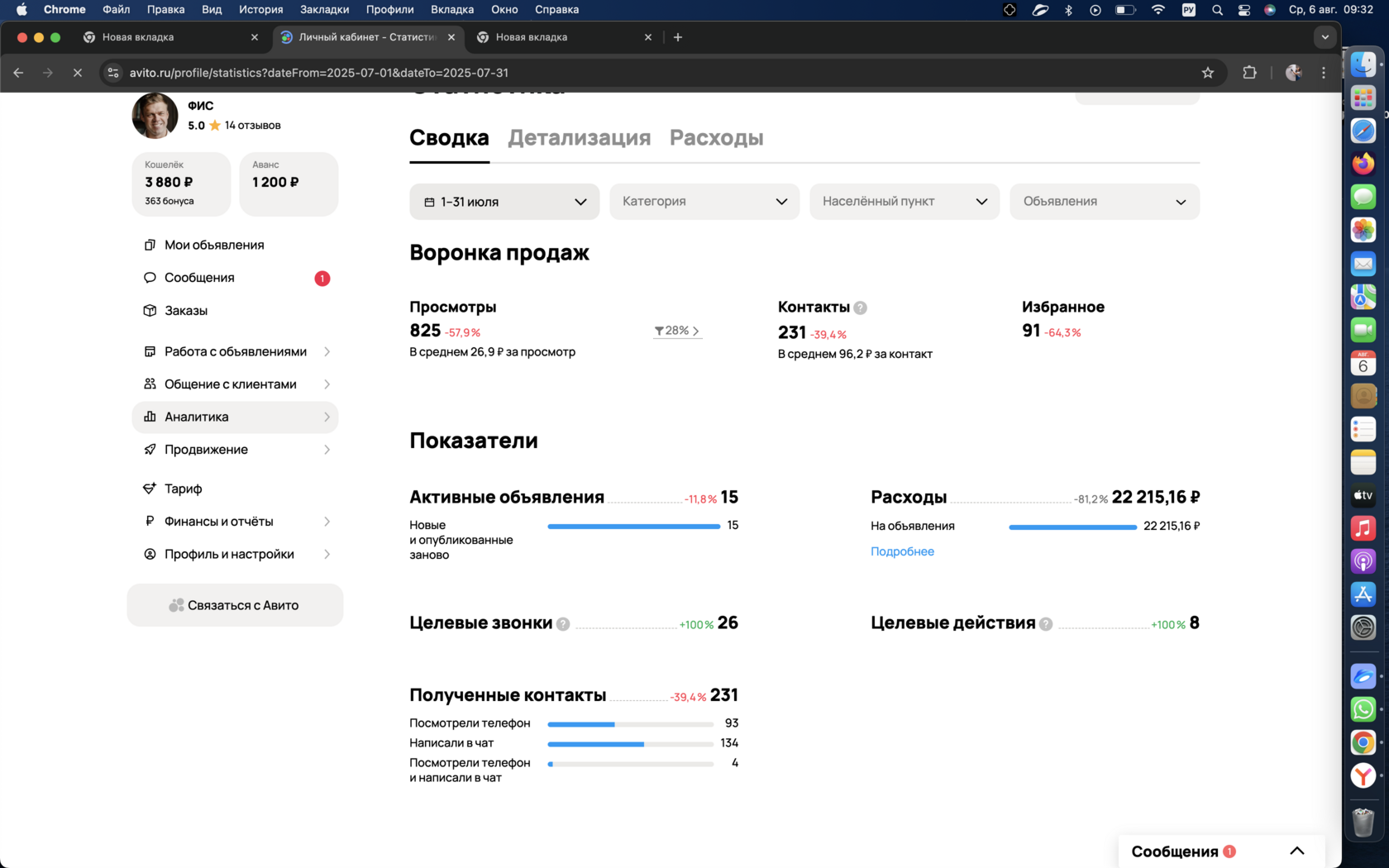Click the Связаться с Авито button

point(235,605)
